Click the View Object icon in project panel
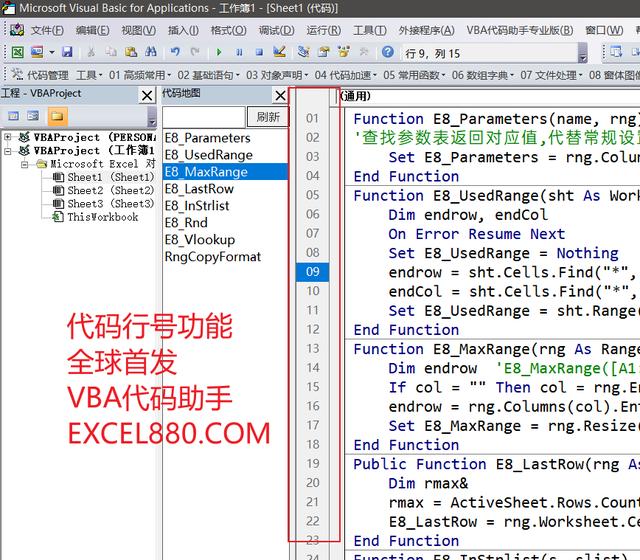 coord(33,116)
